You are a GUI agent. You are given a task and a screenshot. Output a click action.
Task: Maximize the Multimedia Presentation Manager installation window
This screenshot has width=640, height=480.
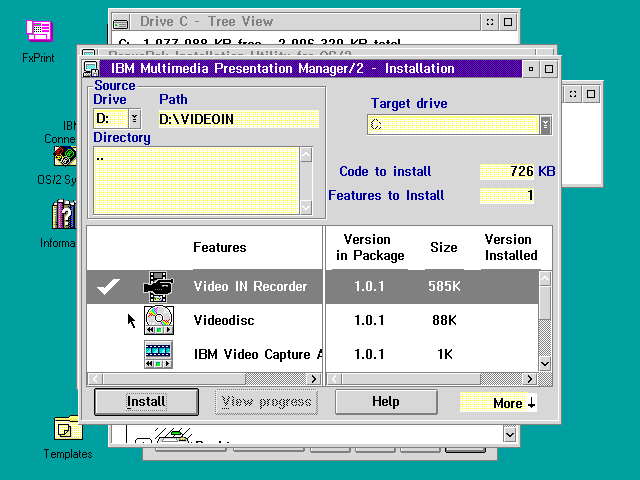pos(549,69)
